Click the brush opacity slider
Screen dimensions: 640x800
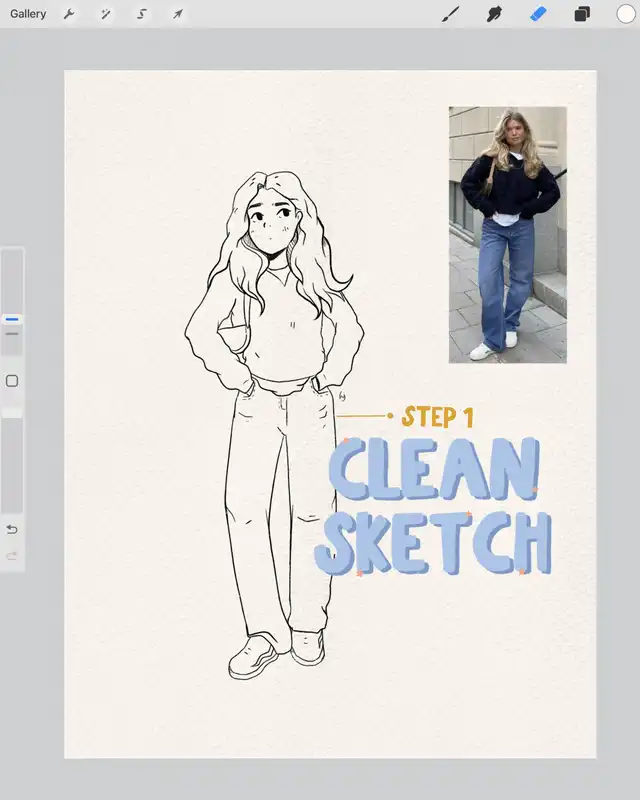pyautogui.click(x=12, y=460)
